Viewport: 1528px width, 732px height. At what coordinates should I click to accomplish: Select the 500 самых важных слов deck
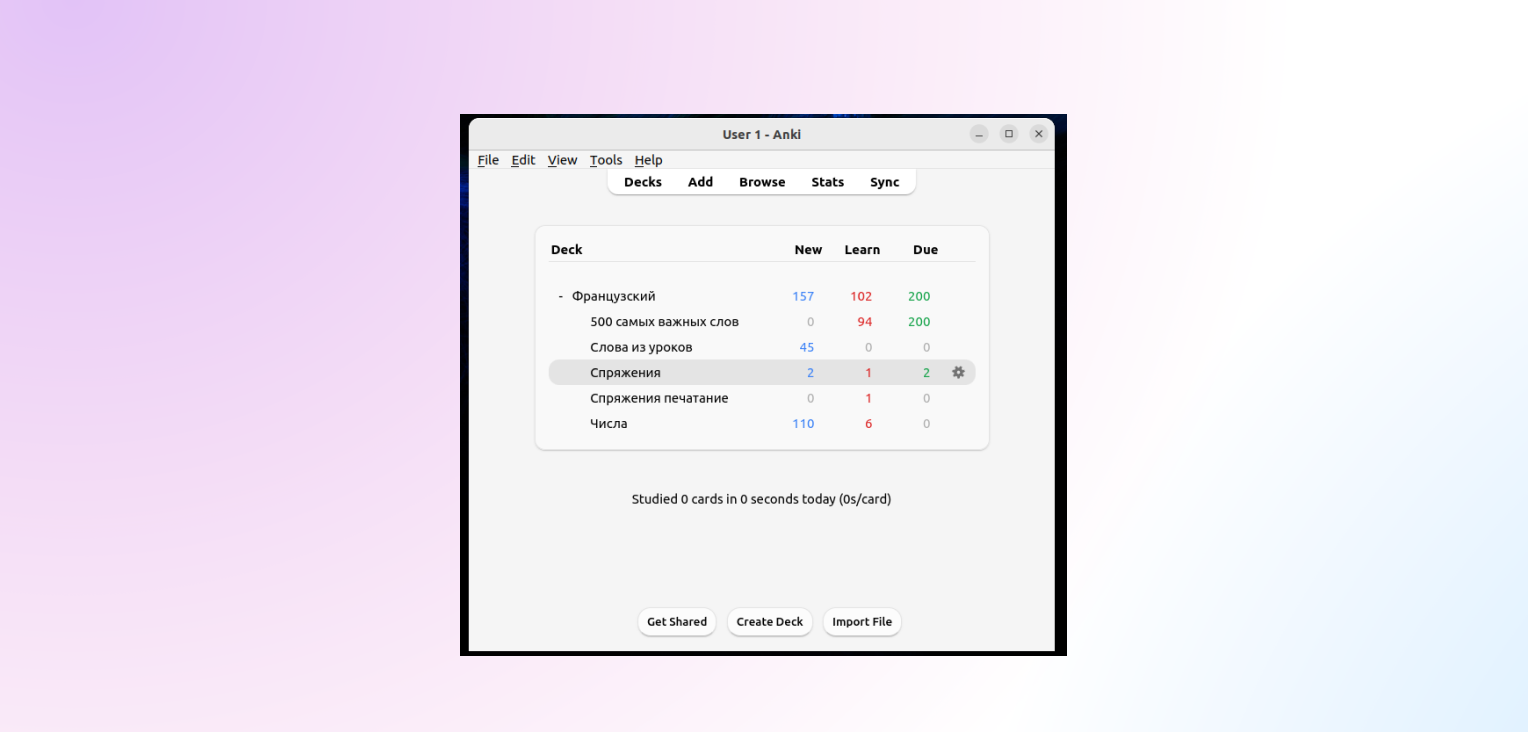point(664,322)
